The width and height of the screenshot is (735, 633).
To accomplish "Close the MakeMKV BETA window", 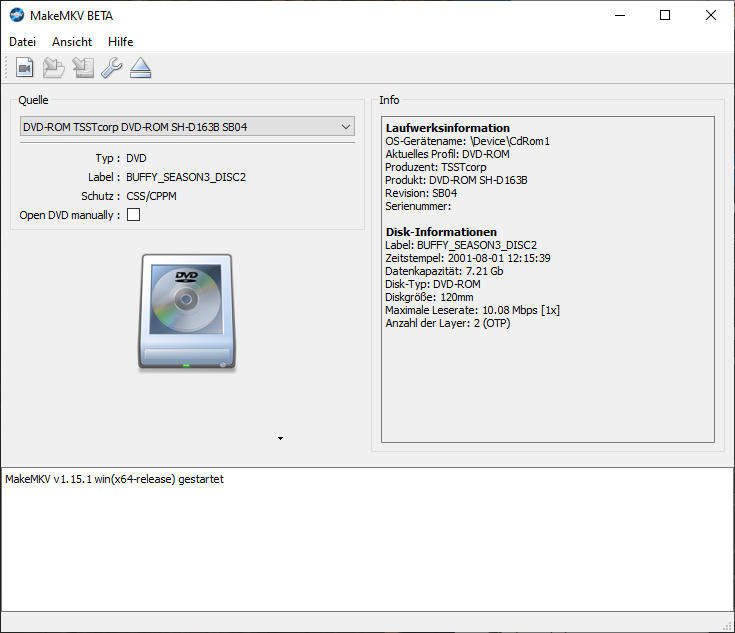I will 711,15.
